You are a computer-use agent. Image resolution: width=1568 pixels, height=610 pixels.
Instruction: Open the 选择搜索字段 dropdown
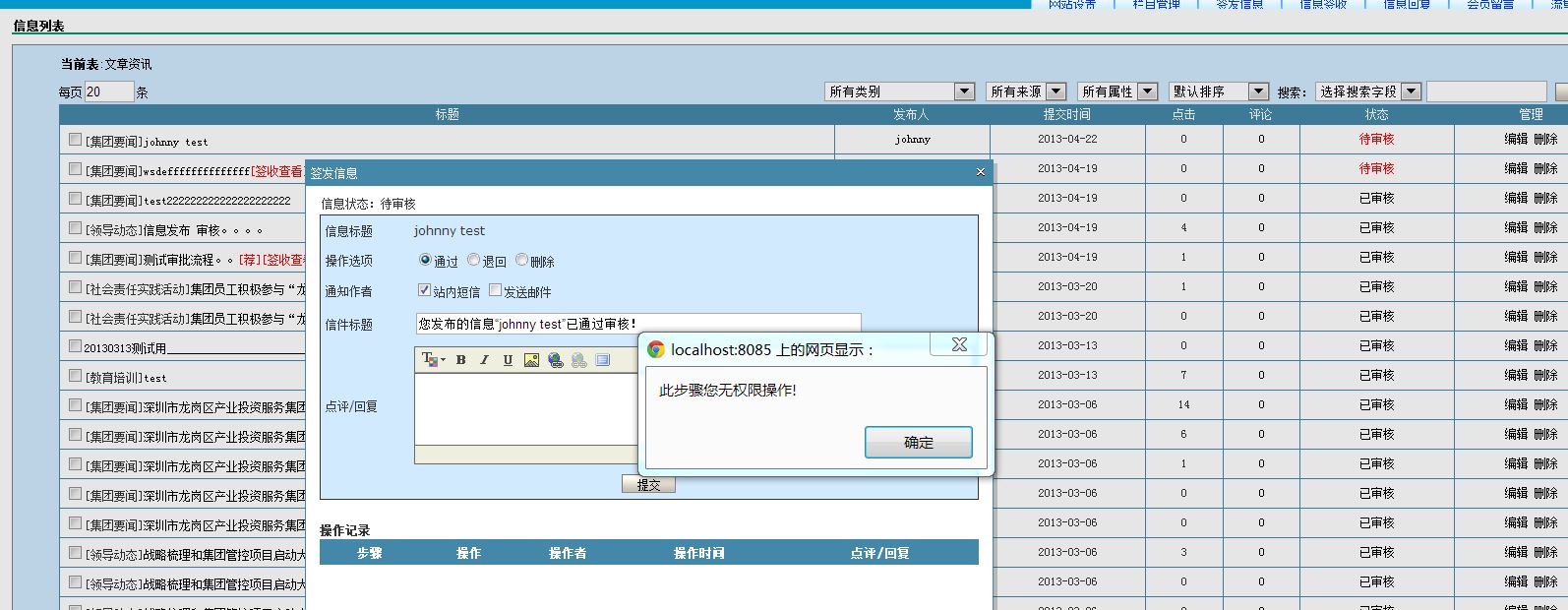click(1368, 91)
